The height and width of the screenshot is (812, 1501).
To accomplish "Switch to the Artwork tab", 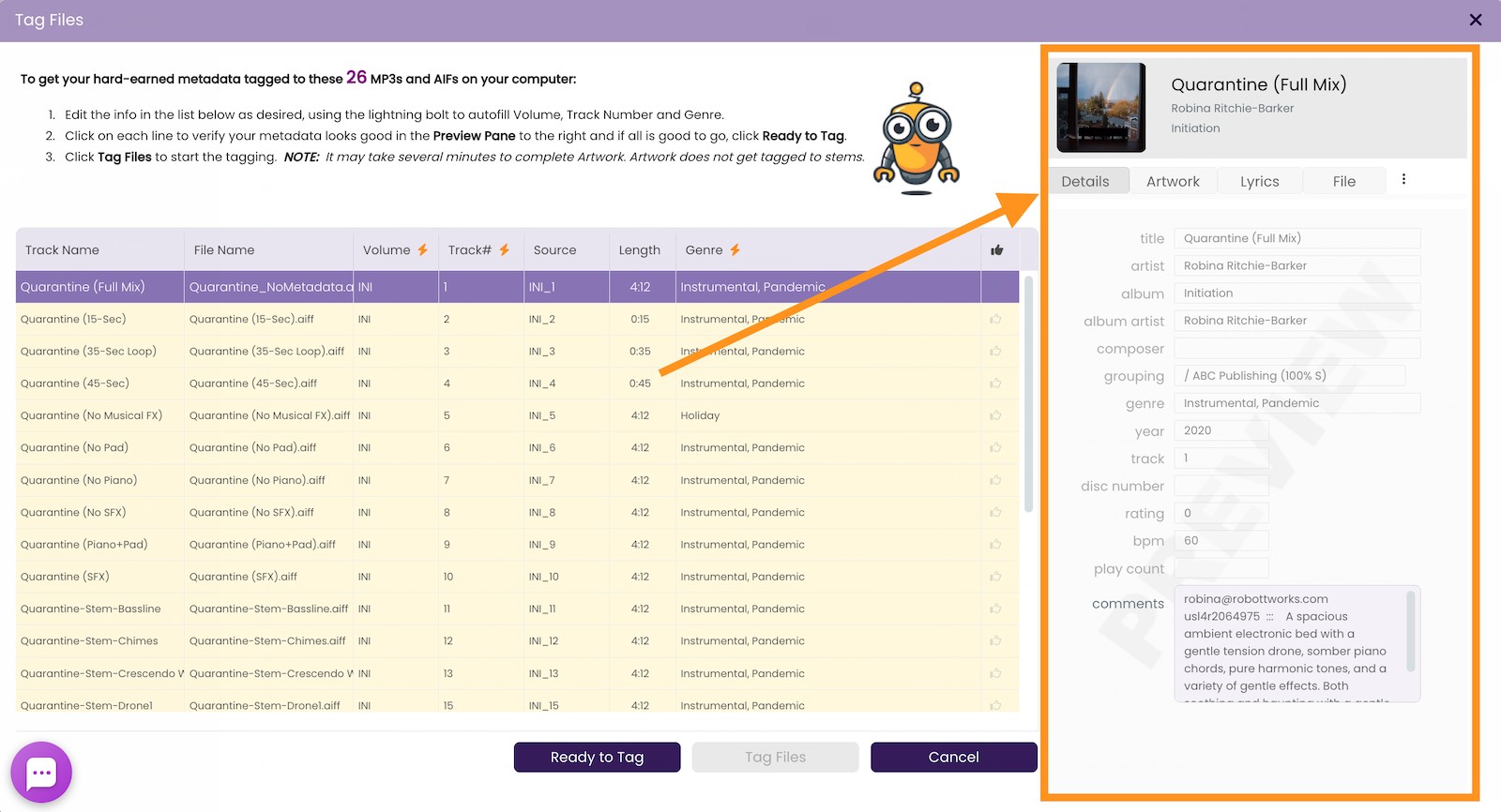I will (x=1173, y=181).
